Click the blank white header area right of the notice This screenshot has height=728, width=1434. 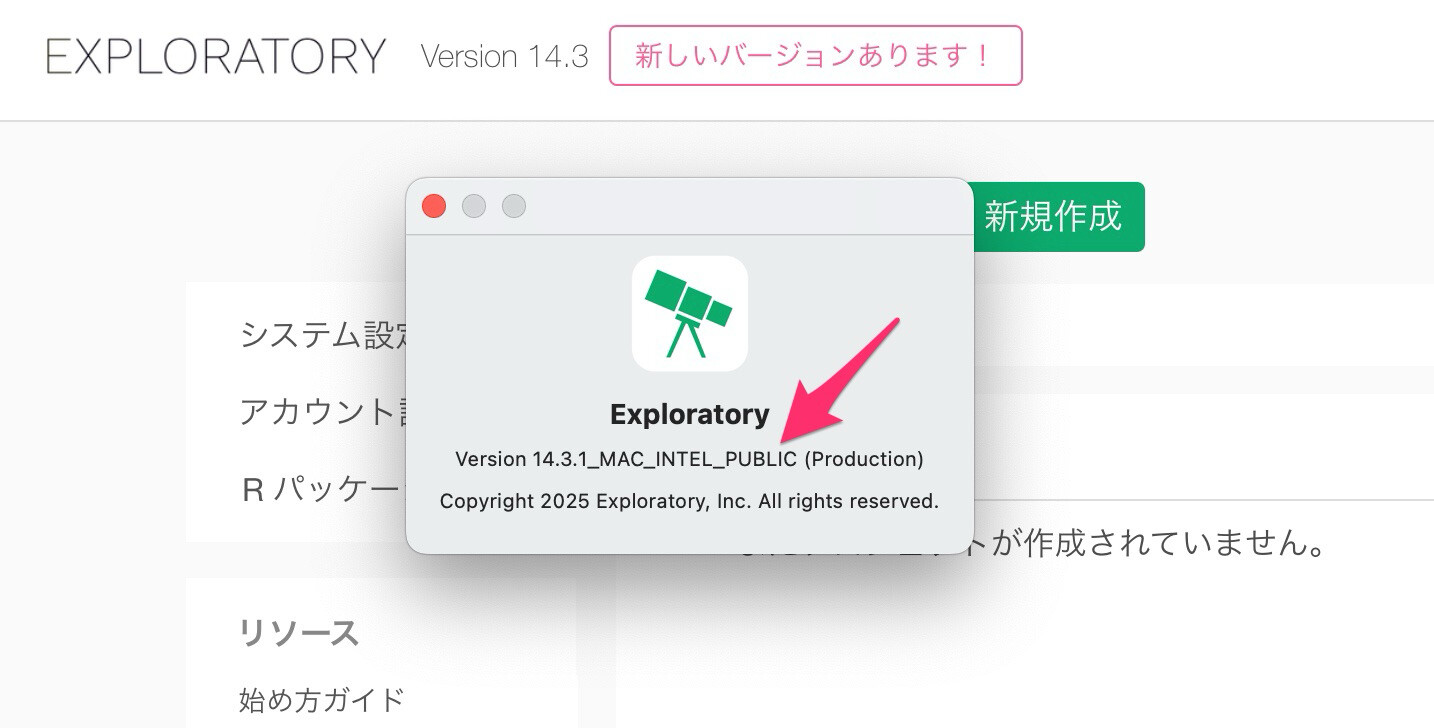1228,57
